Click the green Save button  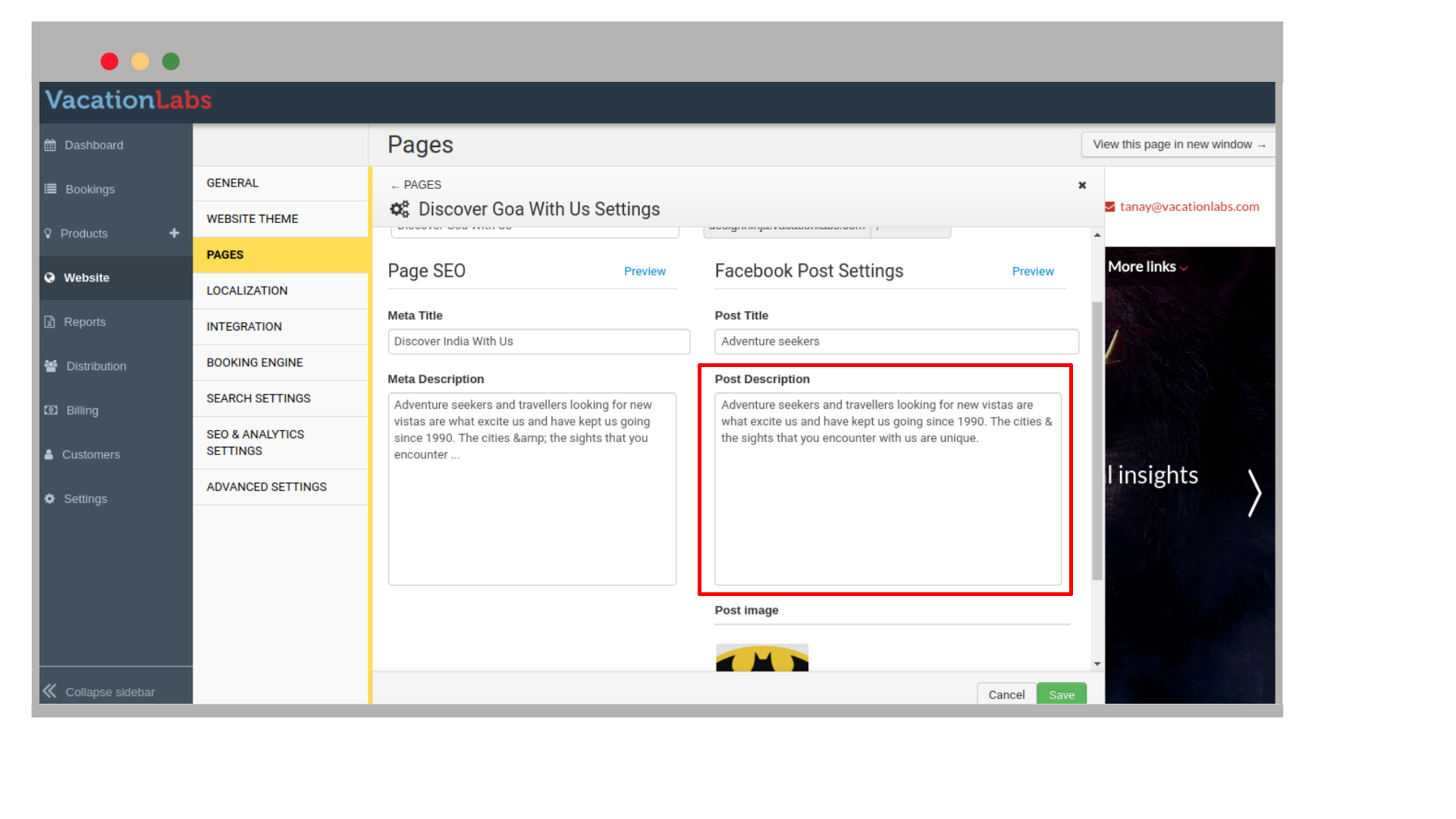tap(1061, 694)
